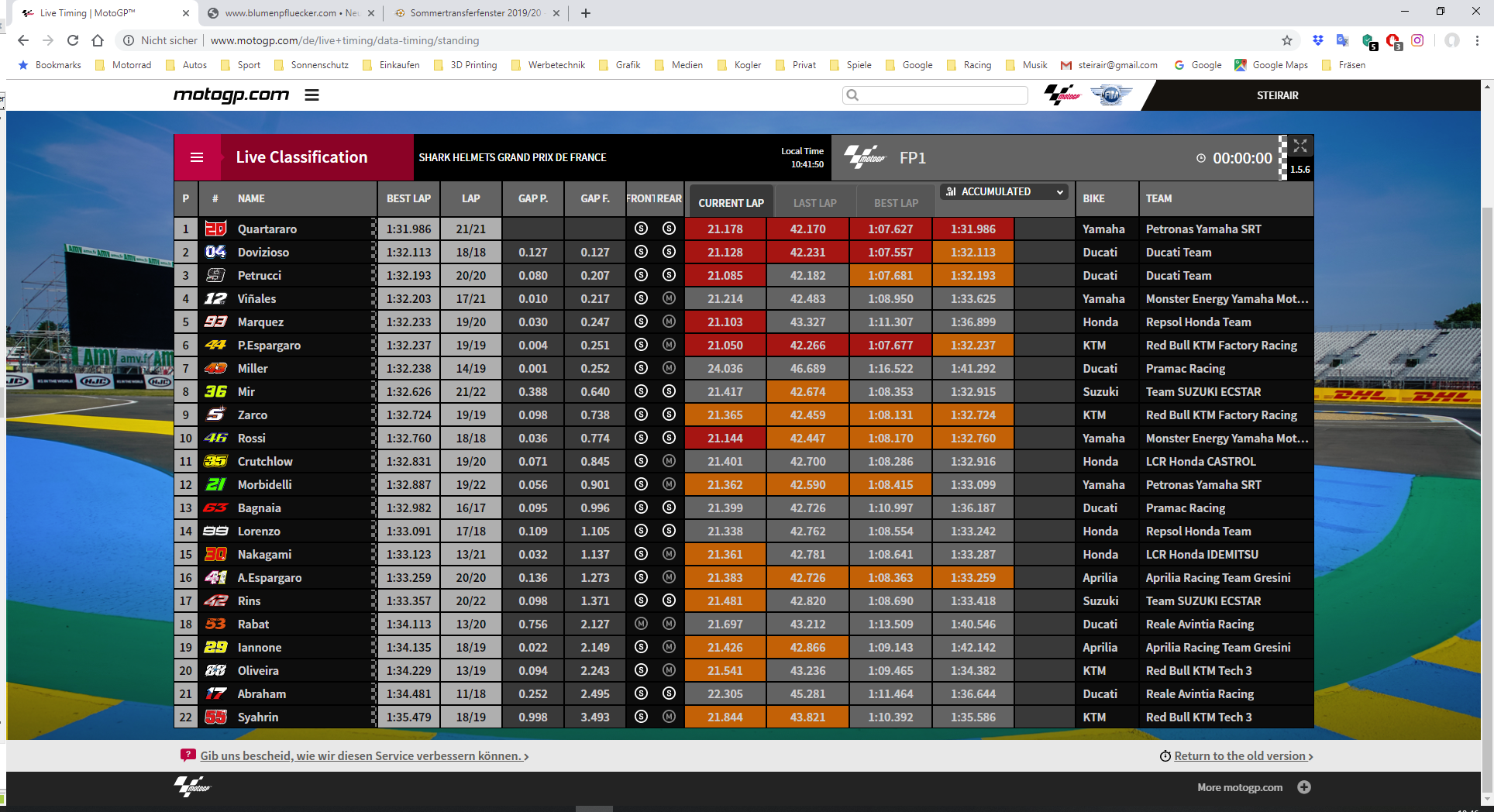Click the plus icon beside More motogp.com
The image size is (1494, 812).
[1304, 787]
